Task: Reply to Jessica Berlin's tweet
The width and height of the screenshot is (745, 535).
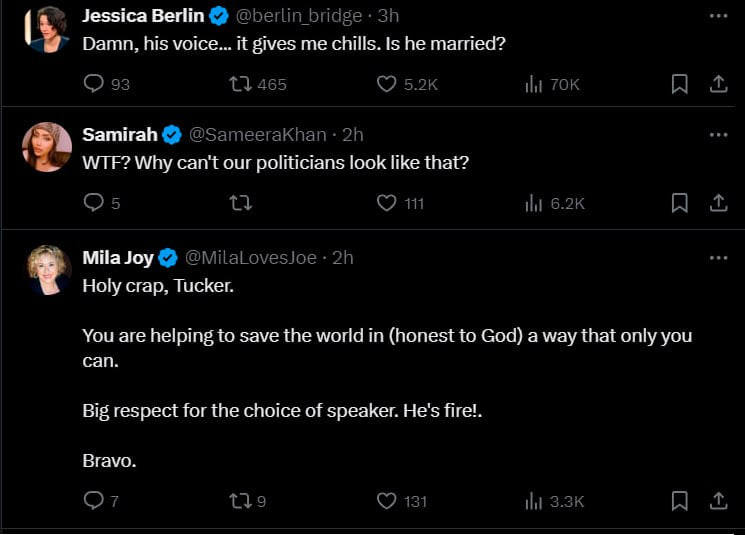Action: click(x=95, y=85)
